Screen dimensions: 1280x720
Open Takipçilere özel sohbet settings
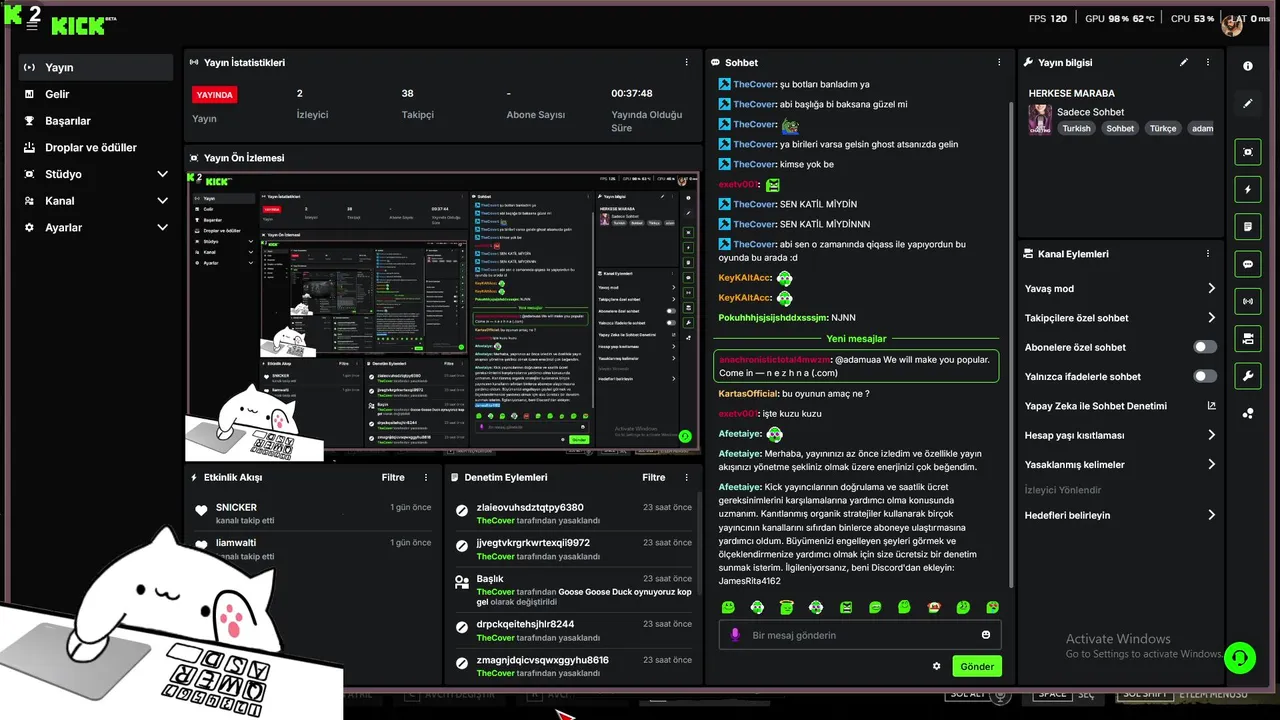click(x=1120, y=318)
